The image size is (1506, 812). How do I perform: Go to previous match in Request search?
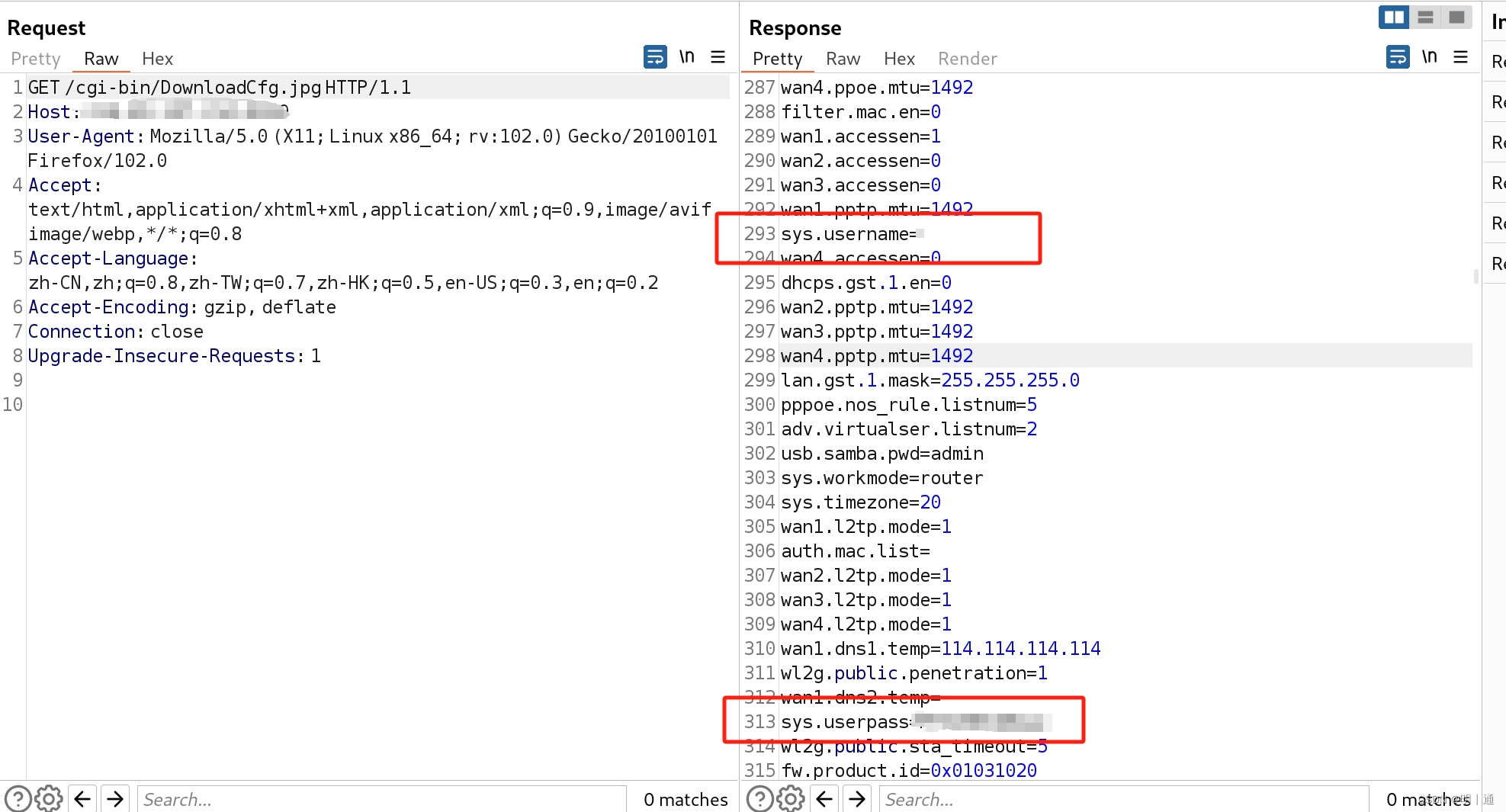click(82, 799)
